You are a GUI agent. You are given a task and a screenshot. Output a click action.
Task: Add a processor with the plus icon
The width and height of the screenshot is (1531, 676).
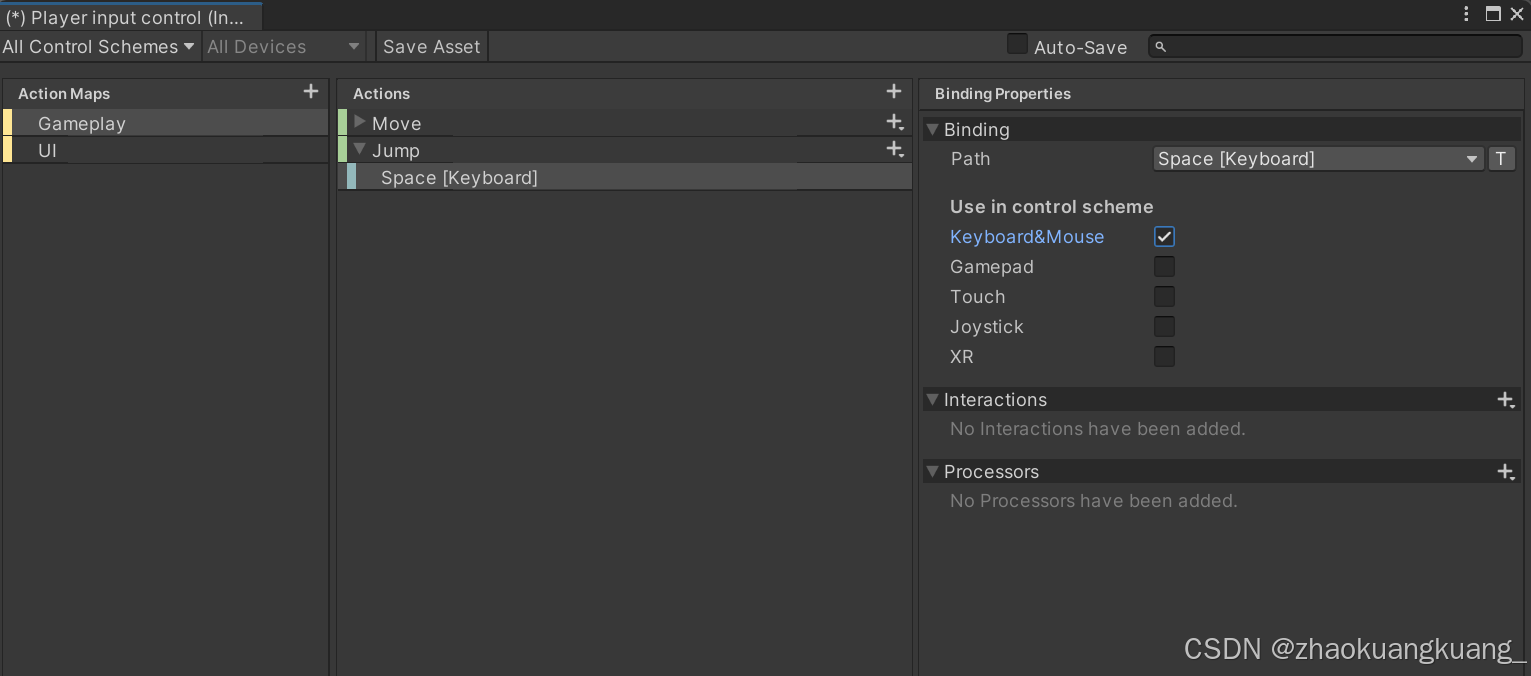click(1506, 472)
